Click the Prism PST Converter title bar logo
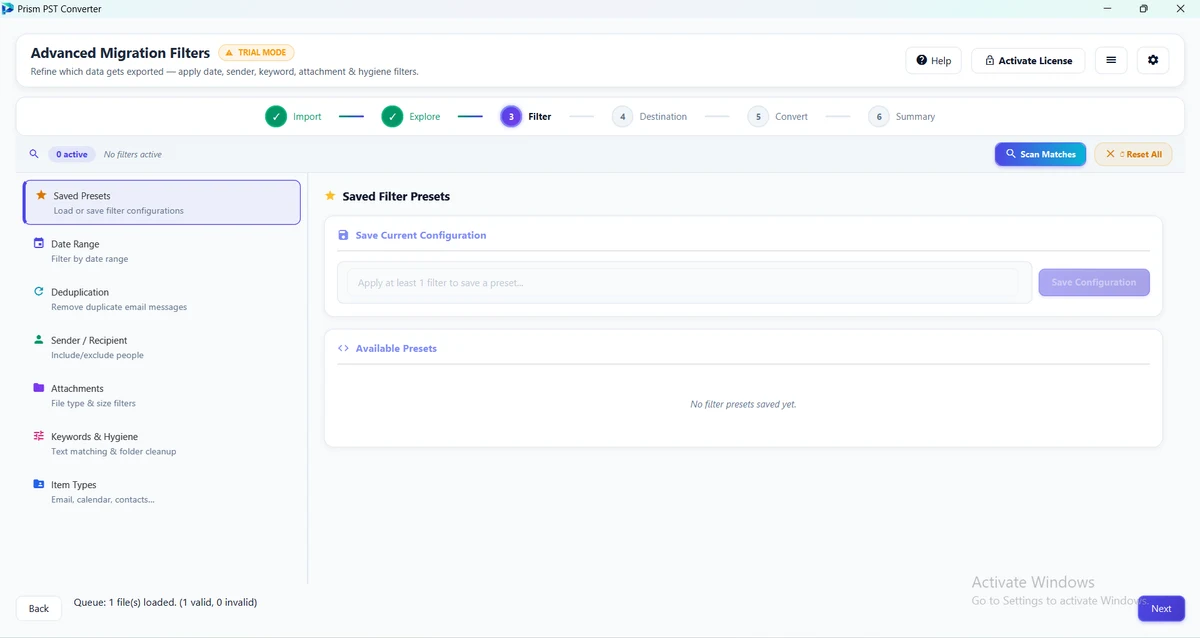The height and width of the screenshot is (638, 1200). click(x=8, y=9)
